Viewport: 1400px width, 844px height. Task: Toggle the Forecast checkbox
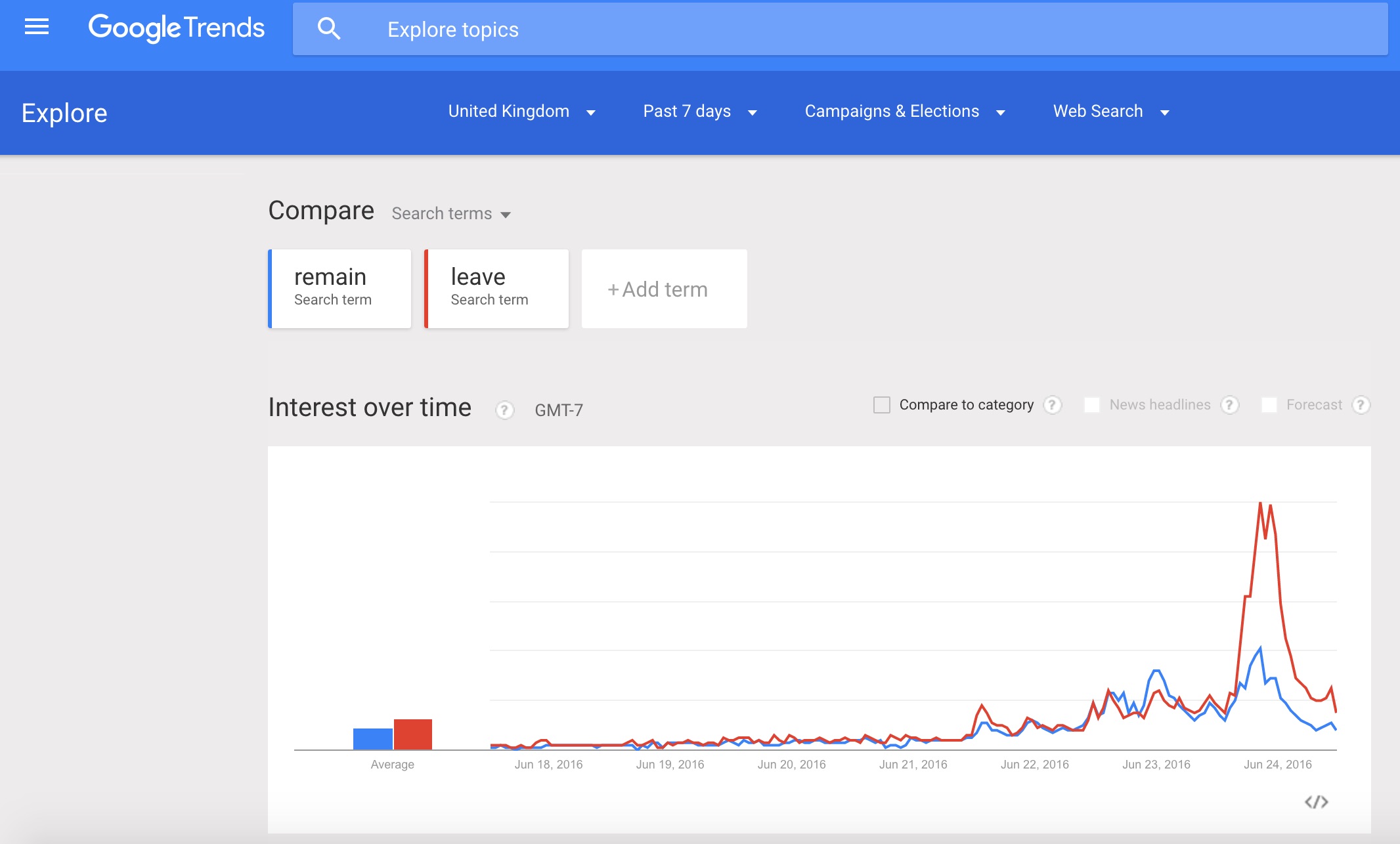click(1269, 405)
